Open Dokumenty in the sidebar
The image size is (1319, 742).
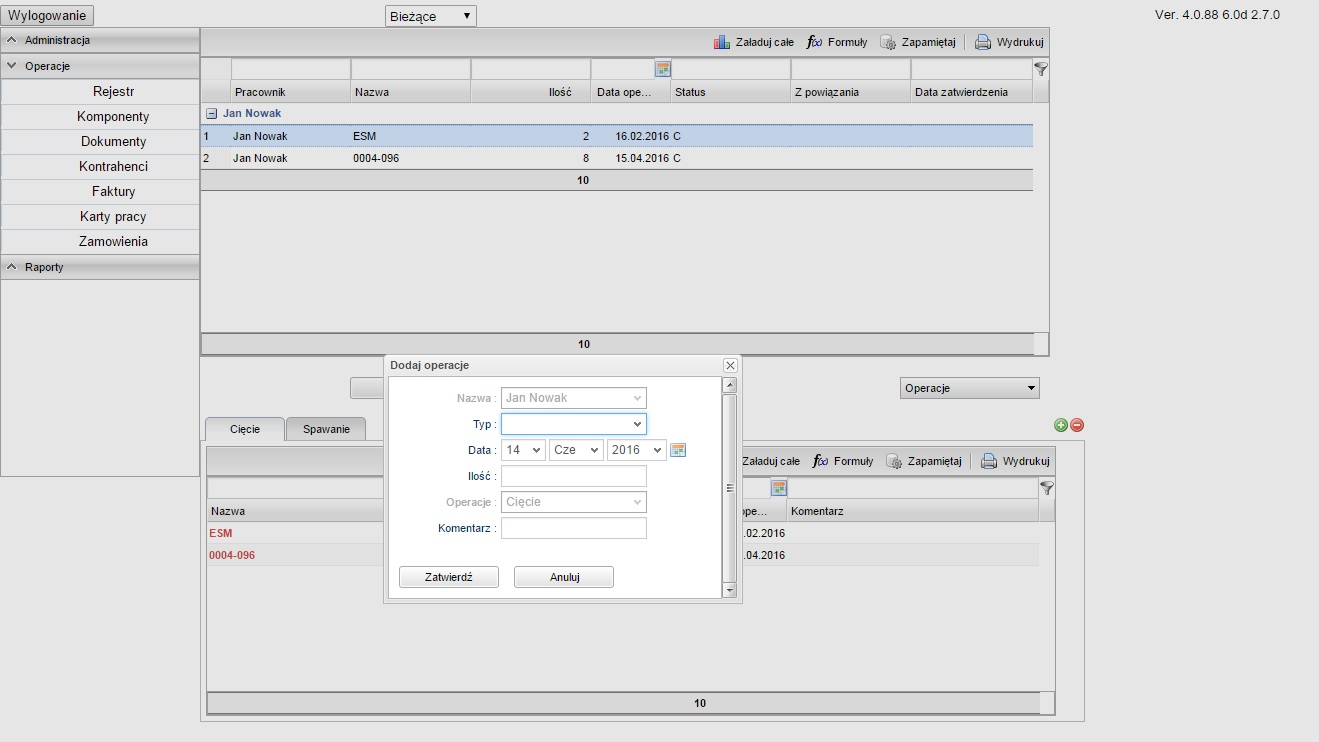tap(114, 142)
